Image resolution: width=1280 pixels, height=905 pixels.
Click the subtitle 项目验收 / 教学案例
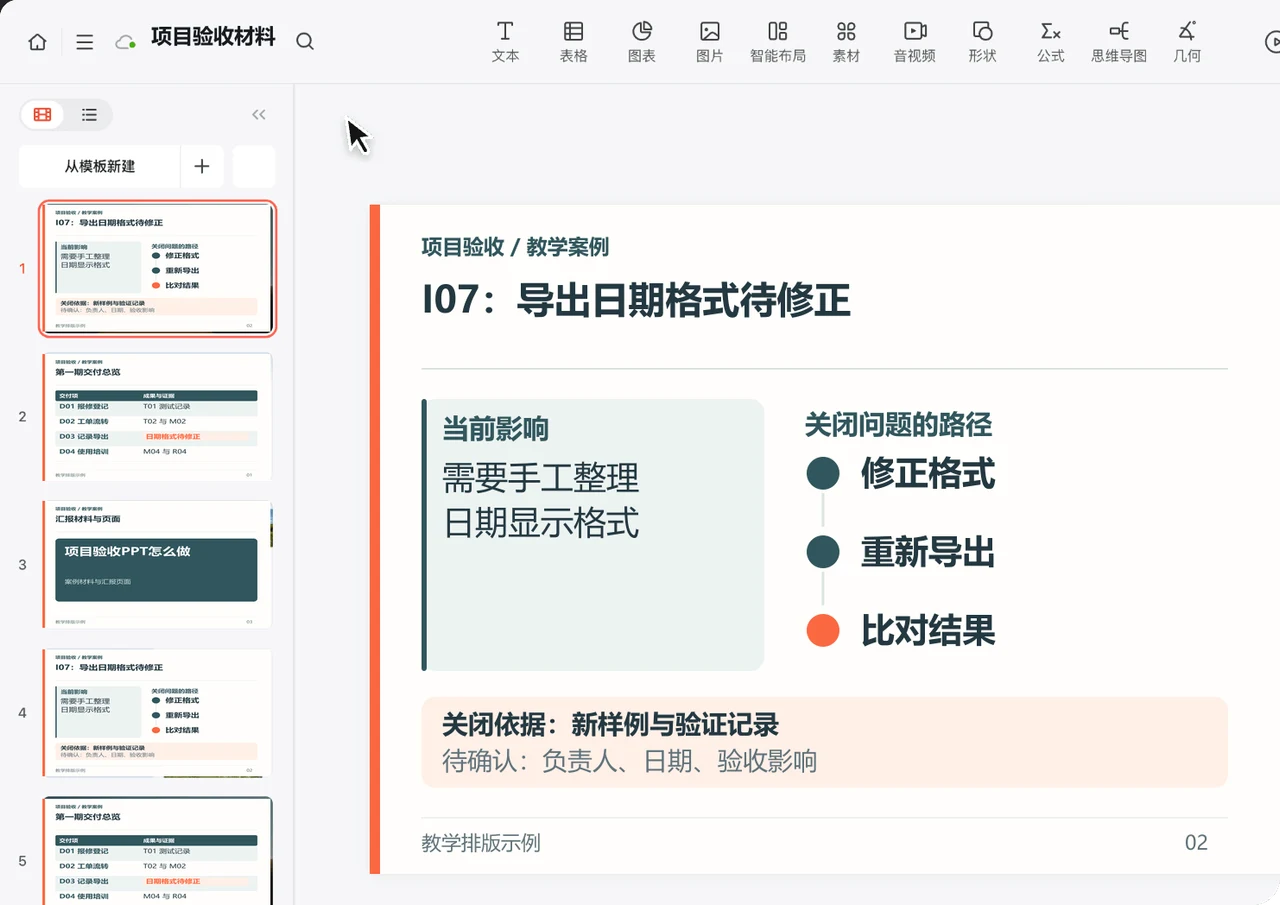(515, 247)
